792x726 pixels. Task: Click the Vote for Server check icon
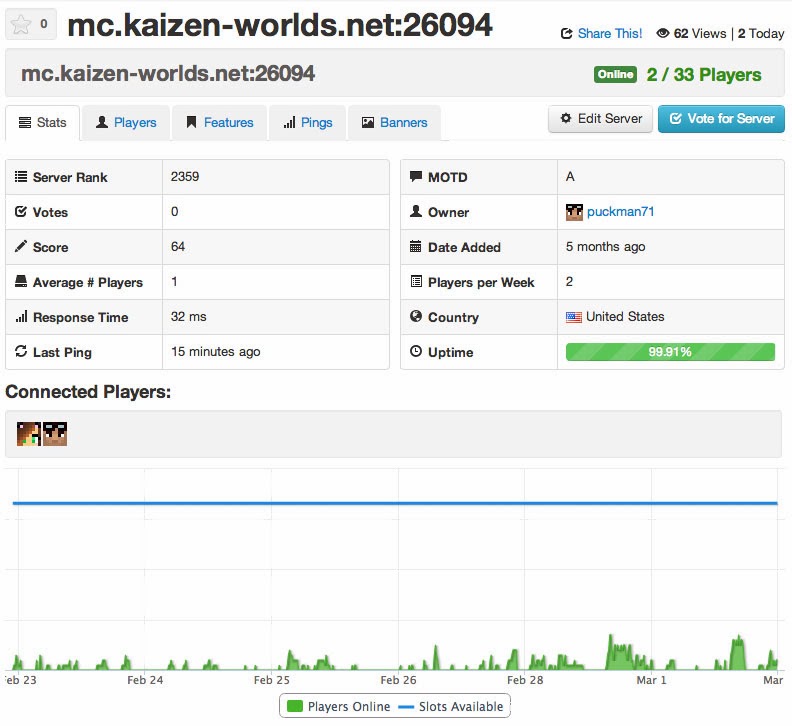[x=676, y=118]
